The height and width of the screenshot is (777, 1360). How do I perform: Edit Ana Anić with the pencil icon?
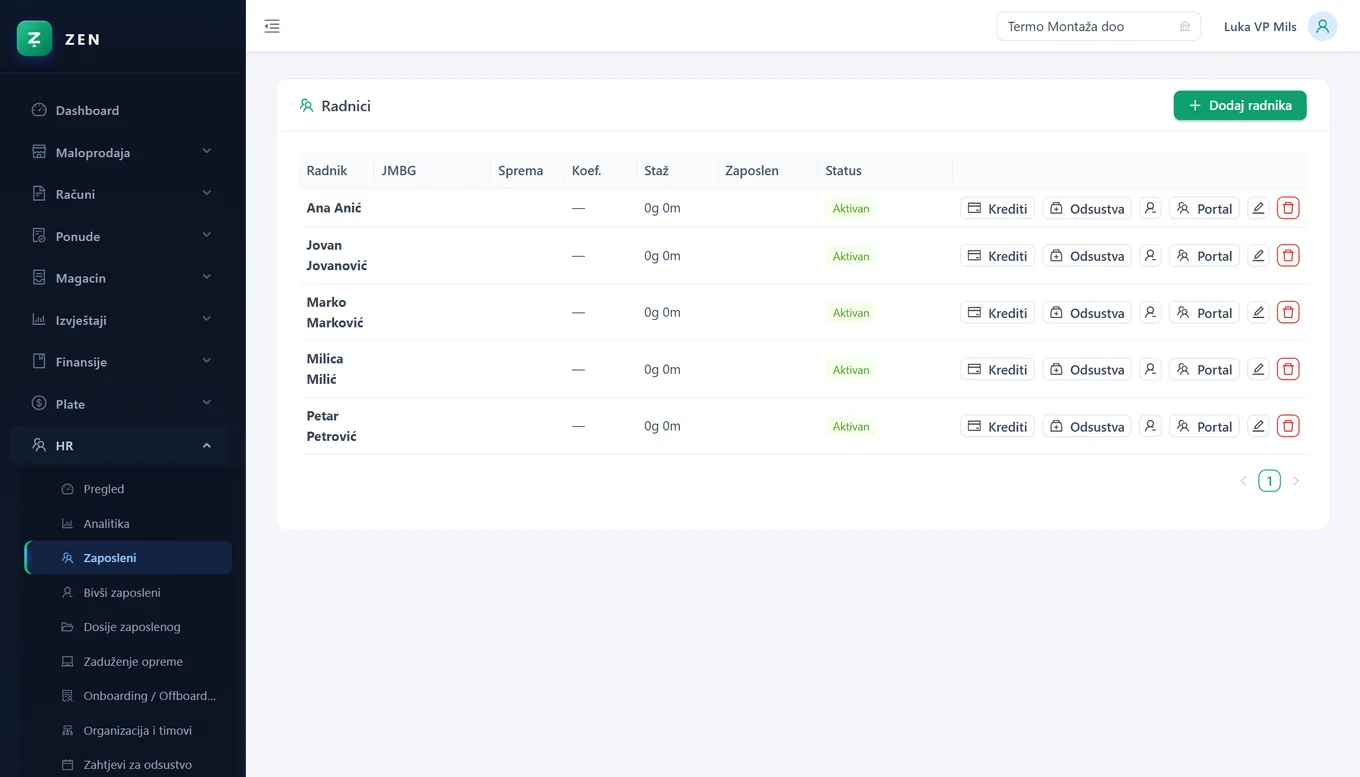coord(1258,208)
